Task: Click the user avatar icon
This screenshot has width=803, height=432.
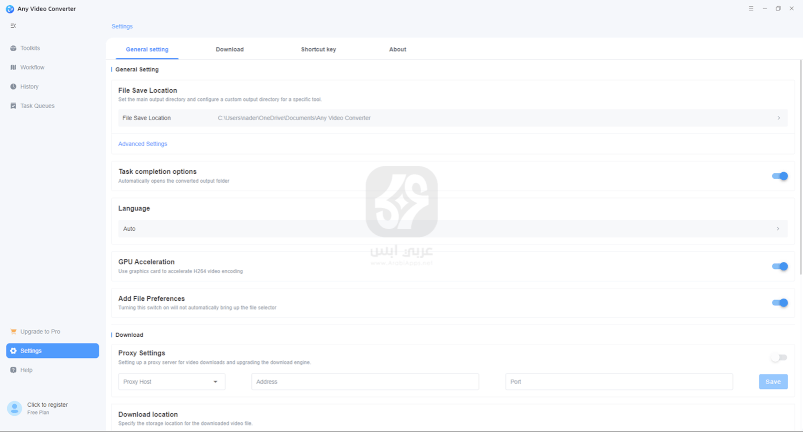Action: click(14, 408)
